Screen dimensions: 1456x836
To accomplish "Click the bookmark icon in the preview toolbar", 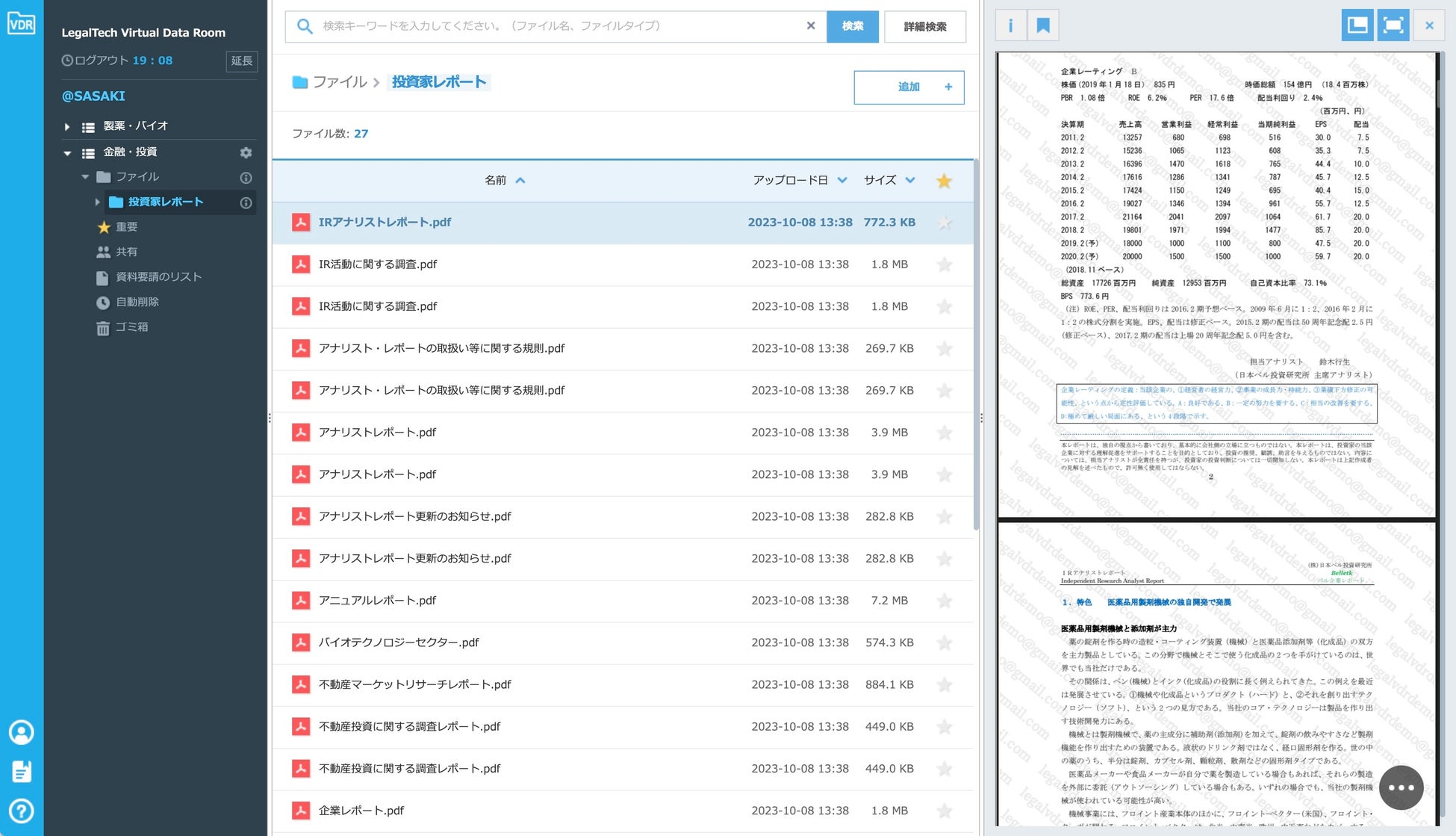I will click(x=1043, y=26).
